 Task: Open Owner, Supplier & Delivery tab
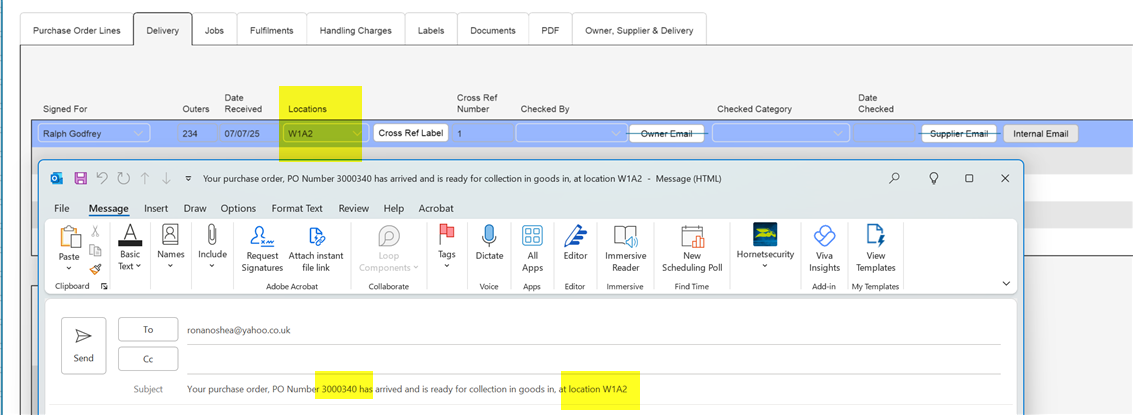639,30
